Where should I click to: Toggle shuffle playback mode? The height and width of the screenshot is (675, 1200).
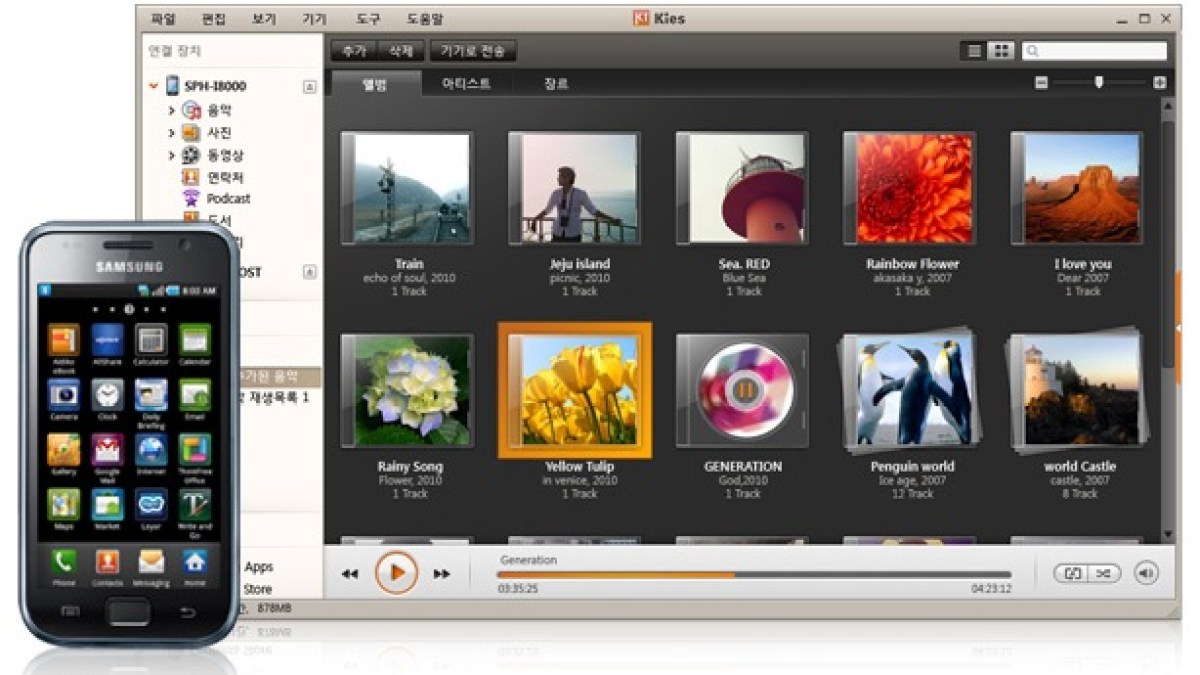pyautogui.click(x=1103, y=573)
